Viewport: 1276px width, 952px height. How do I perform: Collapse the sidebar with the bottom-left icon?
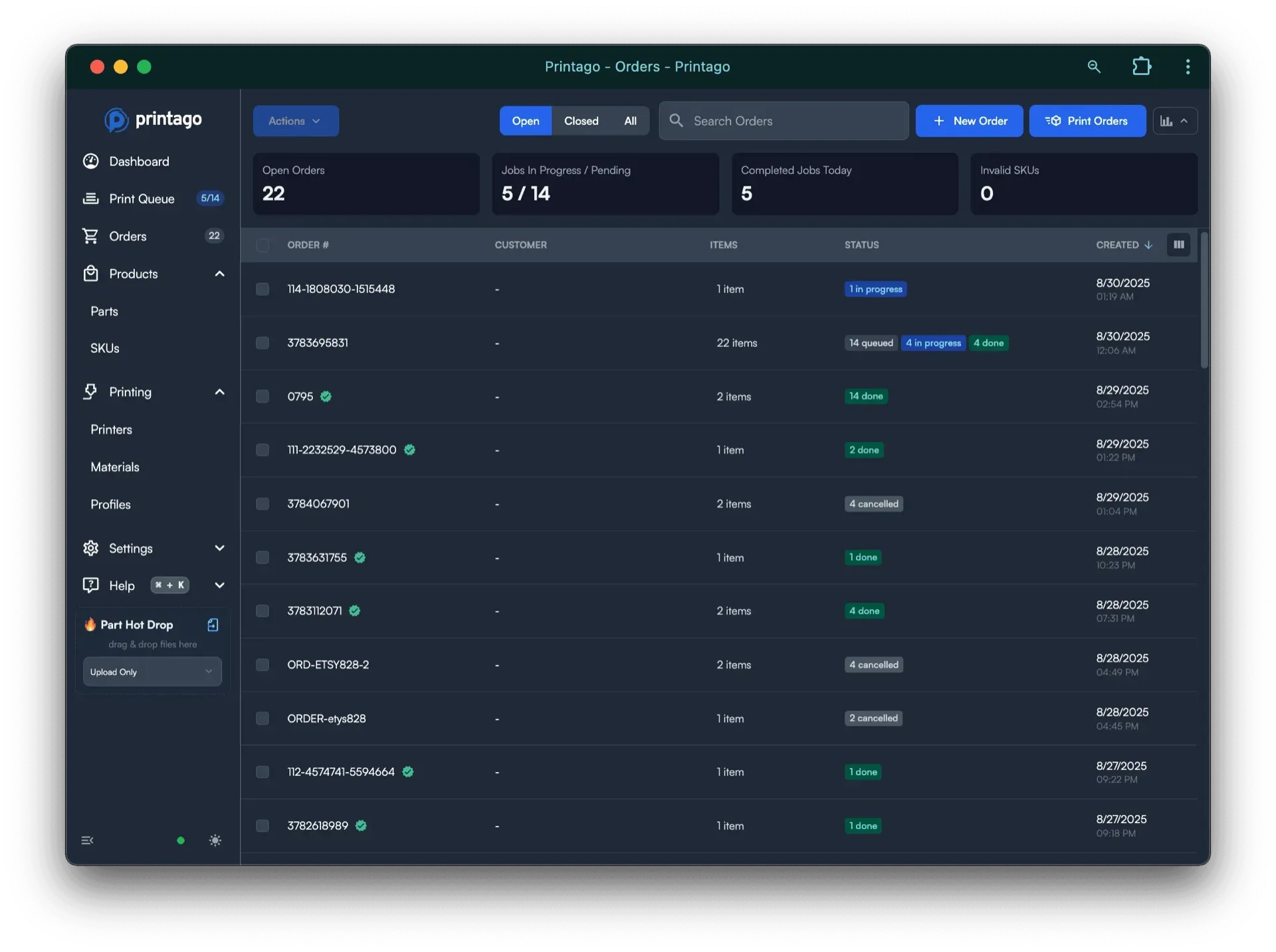88,840
